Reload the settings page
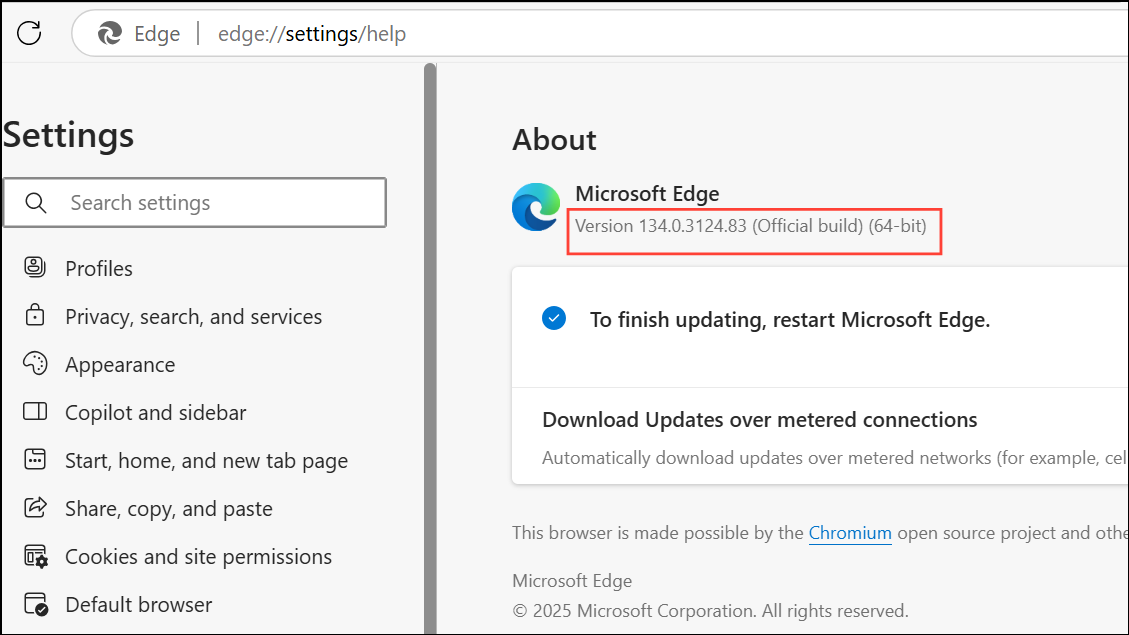Screen dimensions: 1129x635 [x=29, y=32]
